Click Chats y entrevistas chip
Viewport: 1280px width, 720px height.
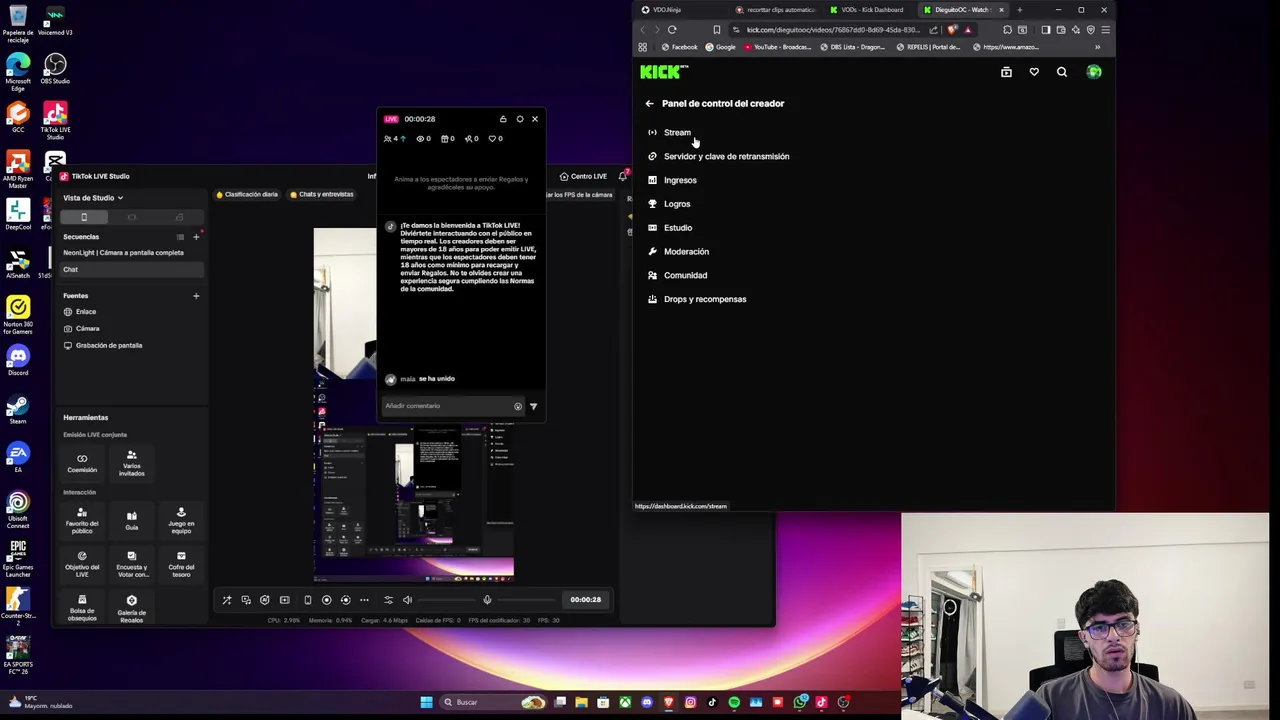coord(321,195)
